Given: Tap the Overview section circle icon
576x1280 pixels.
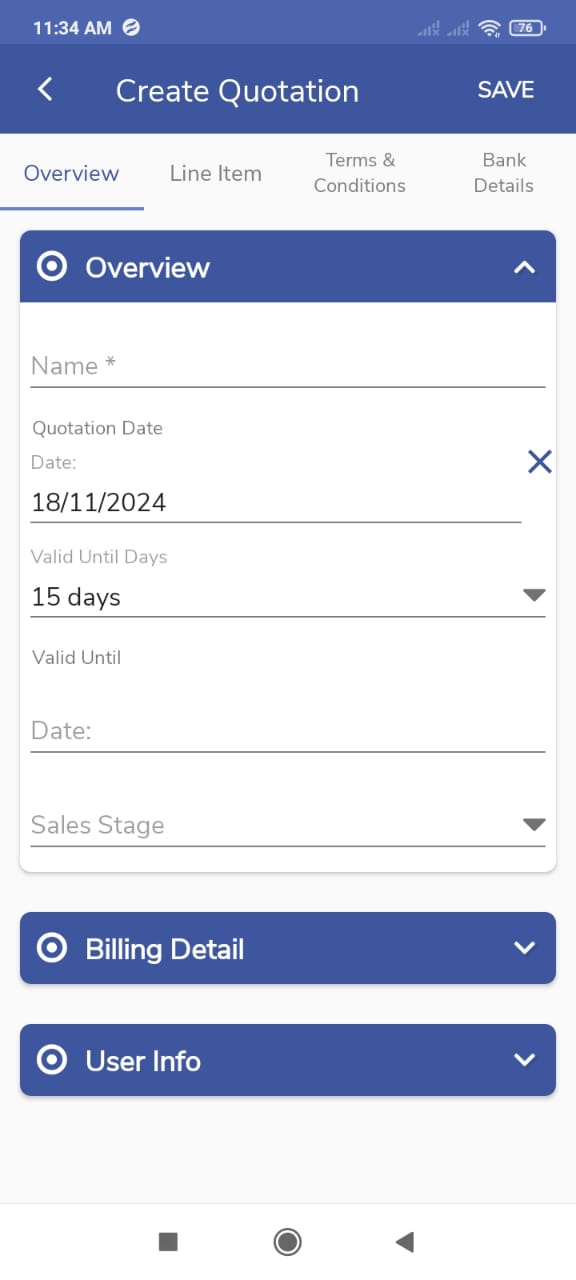Looking at the screenshot, I should 52,267.
